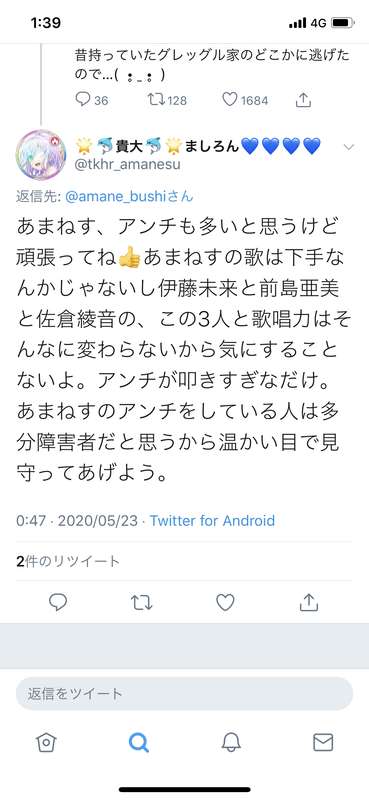This screenshot has height=800, width=369.
Task: Tap the reply icon showing 36 replies
Action: 83,99
